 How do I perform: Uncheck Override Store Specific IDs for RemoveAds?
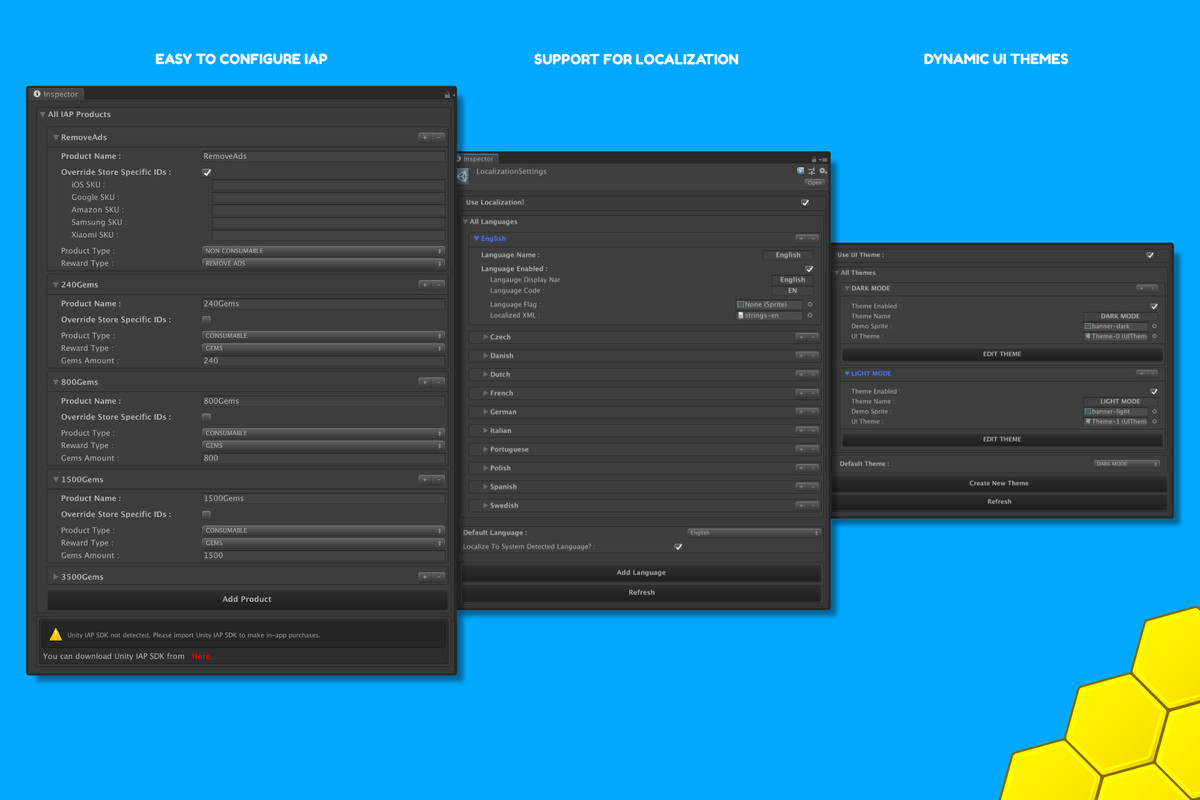[207, 172]
